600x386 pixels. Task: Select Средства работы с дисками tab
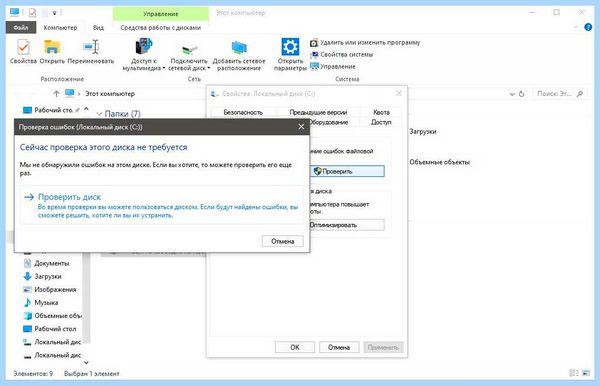click(161, 28)
